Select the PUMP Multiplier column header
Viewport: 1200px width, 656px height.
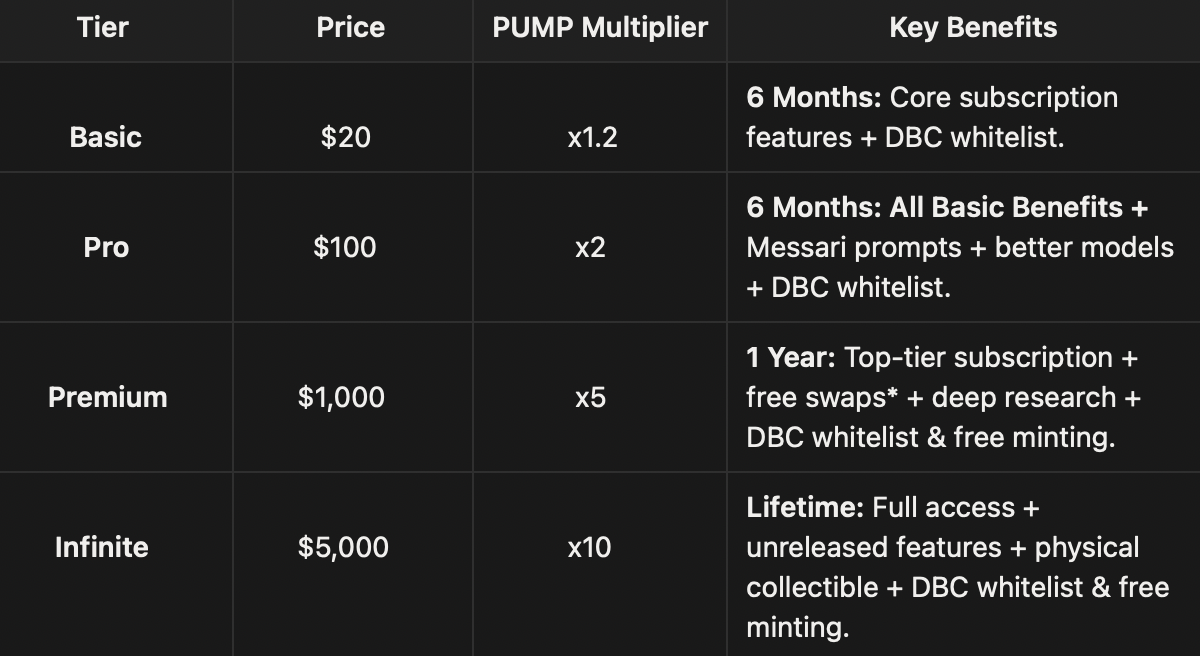[599, 27]
